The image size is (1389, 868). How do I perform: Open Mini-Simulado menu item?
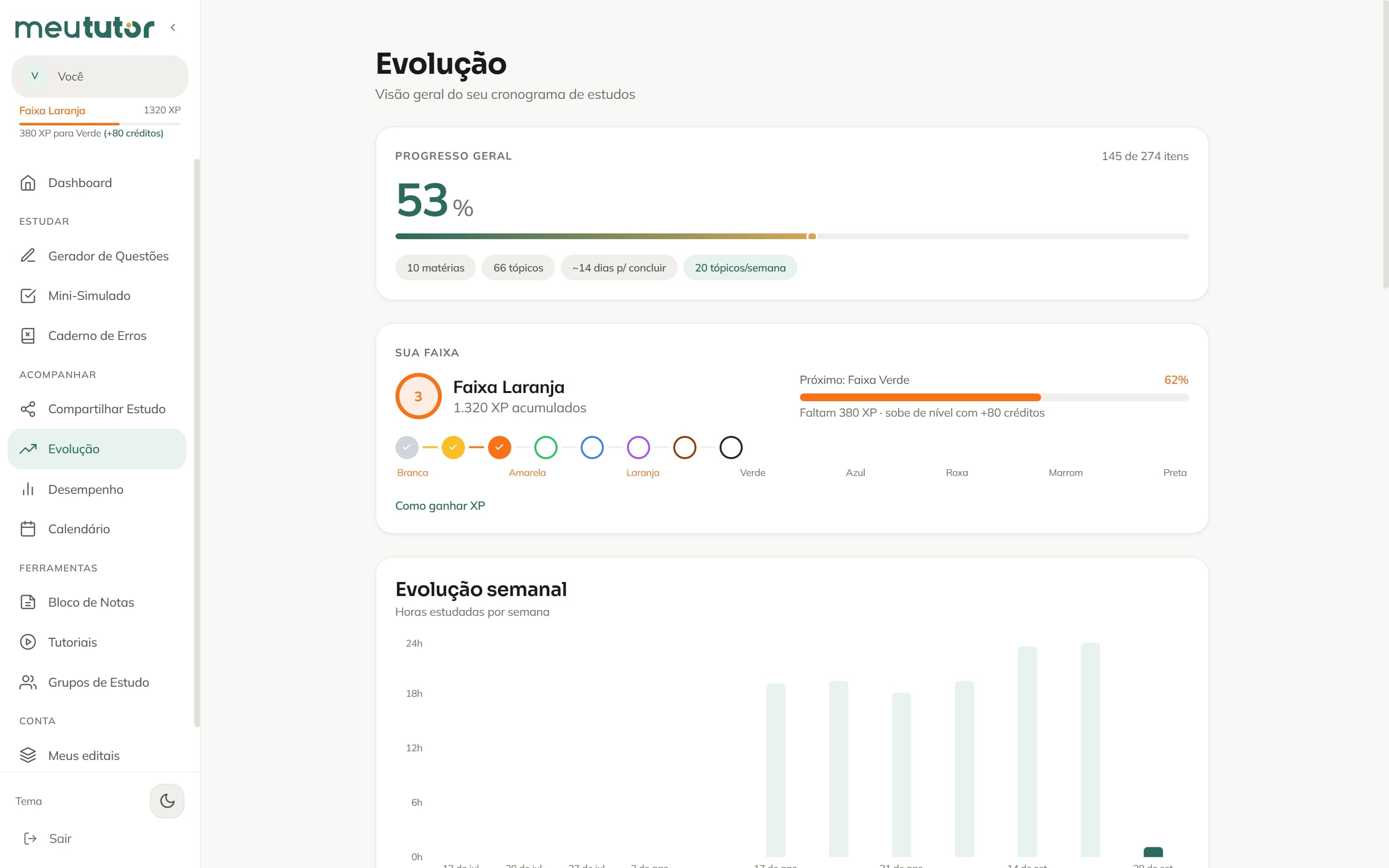pyautogui.click(x=97, y=296)
